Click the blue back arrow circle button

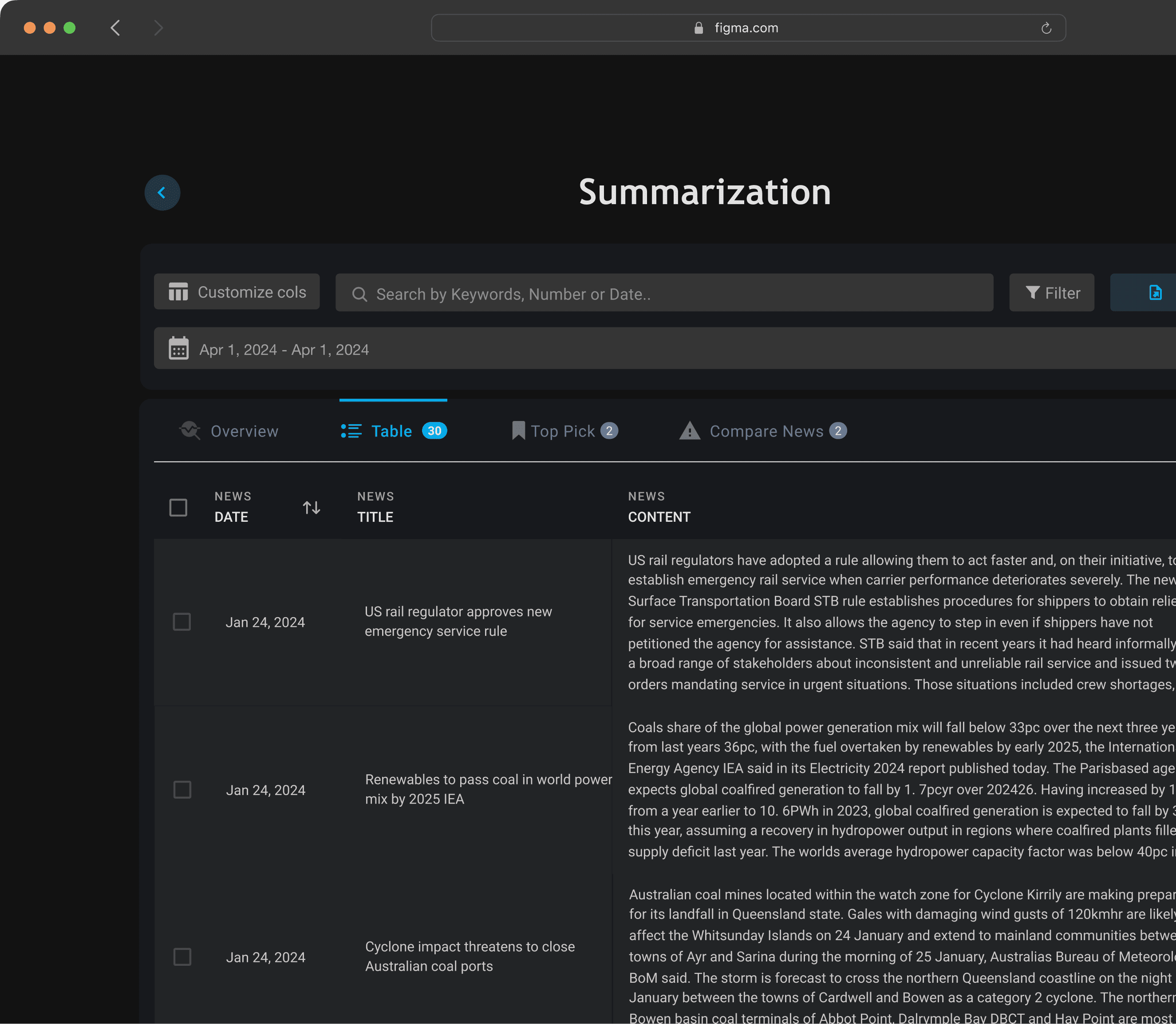[x=162, y=193]
